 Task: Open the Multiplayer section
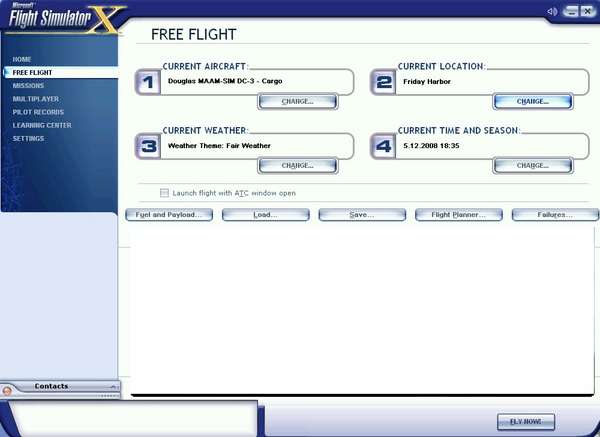(x=36, y=99)
